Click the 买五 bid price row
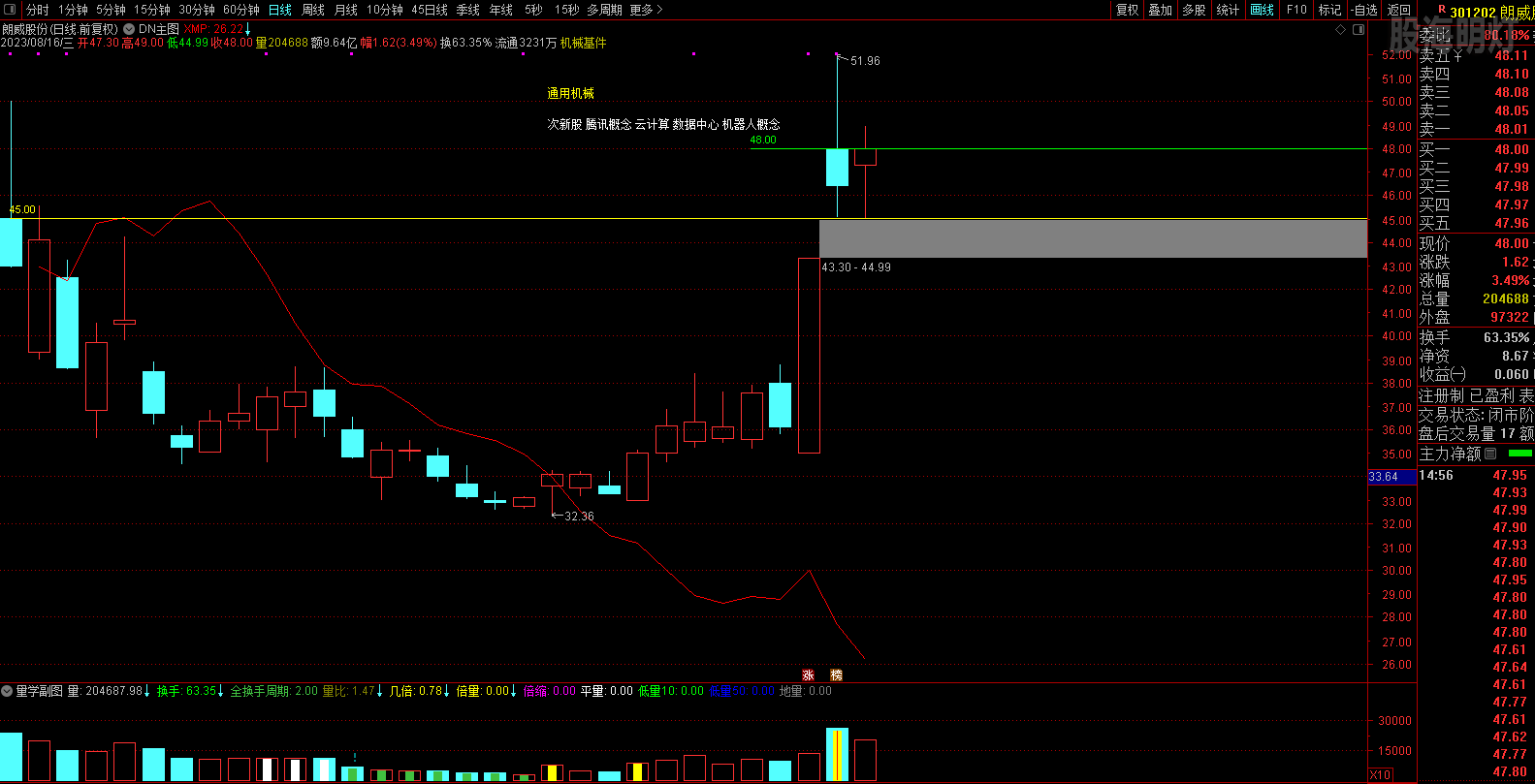Screen dimensions: 1535x784 [x=1476, y=223]
